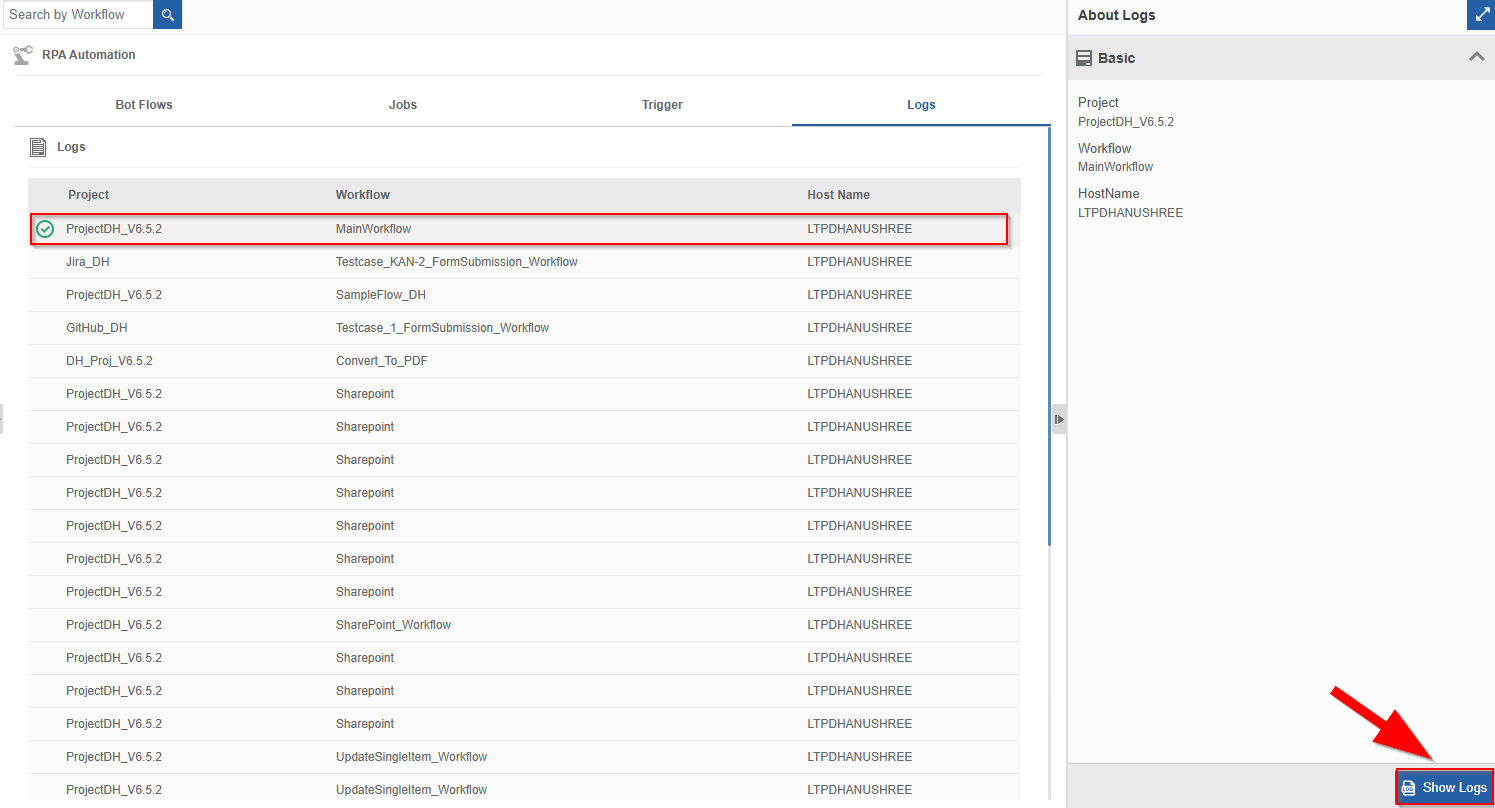Click the Basic section panel icon
Image resolution: width=1495 pixels, height=808 pixels.
point(1084,58)
